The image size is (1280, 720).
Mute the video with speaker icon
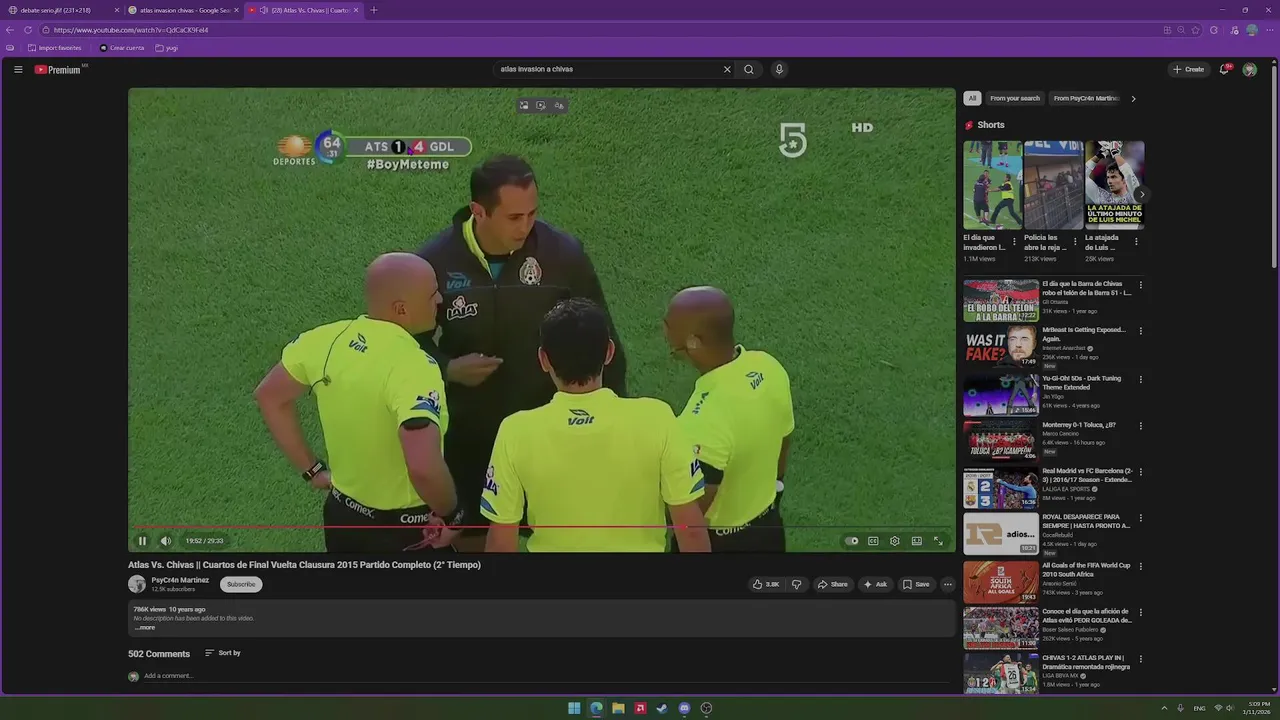[166, 541]
